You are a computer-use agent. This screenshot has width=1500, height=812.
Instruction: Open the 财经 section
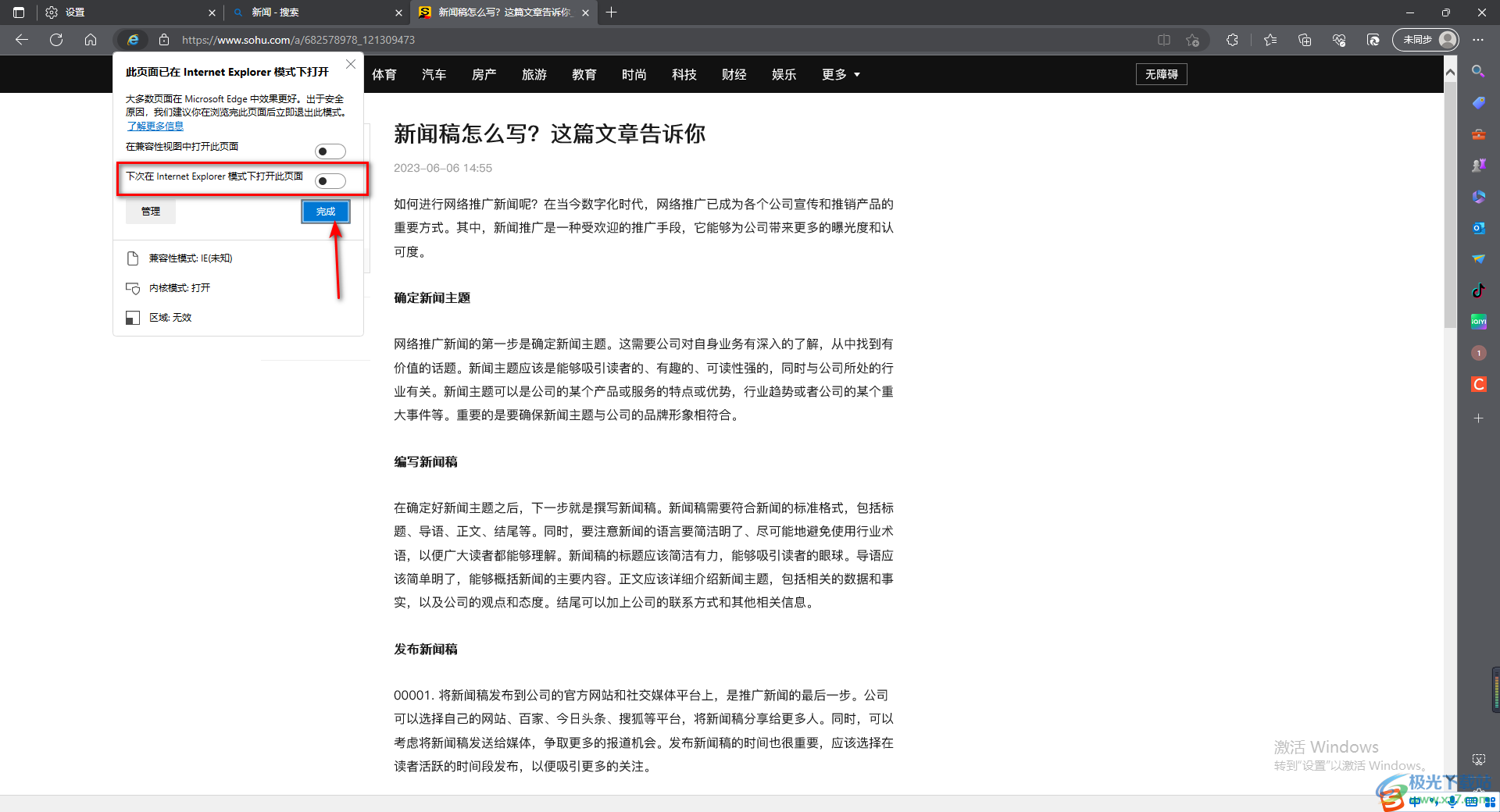pos(734,74)
